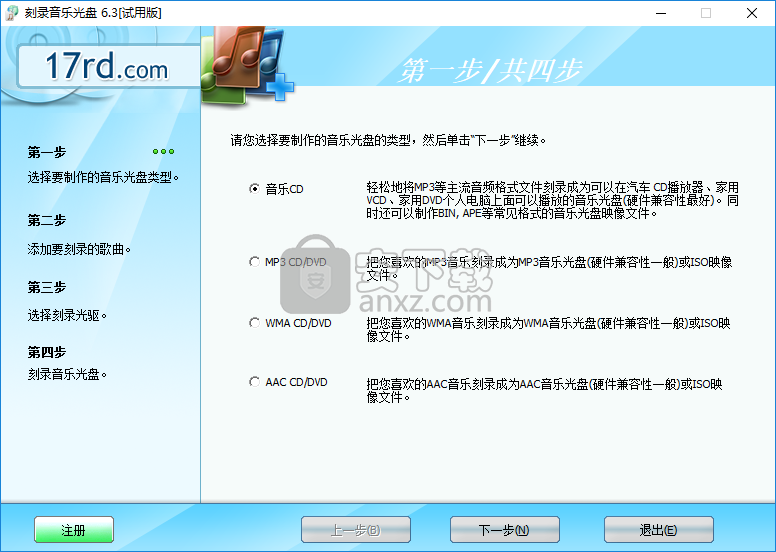This screenshot has height=552, width=776.
Task: Click the 17rd.com logo banner
Action: pyautogui.click(x=107, y=66)
